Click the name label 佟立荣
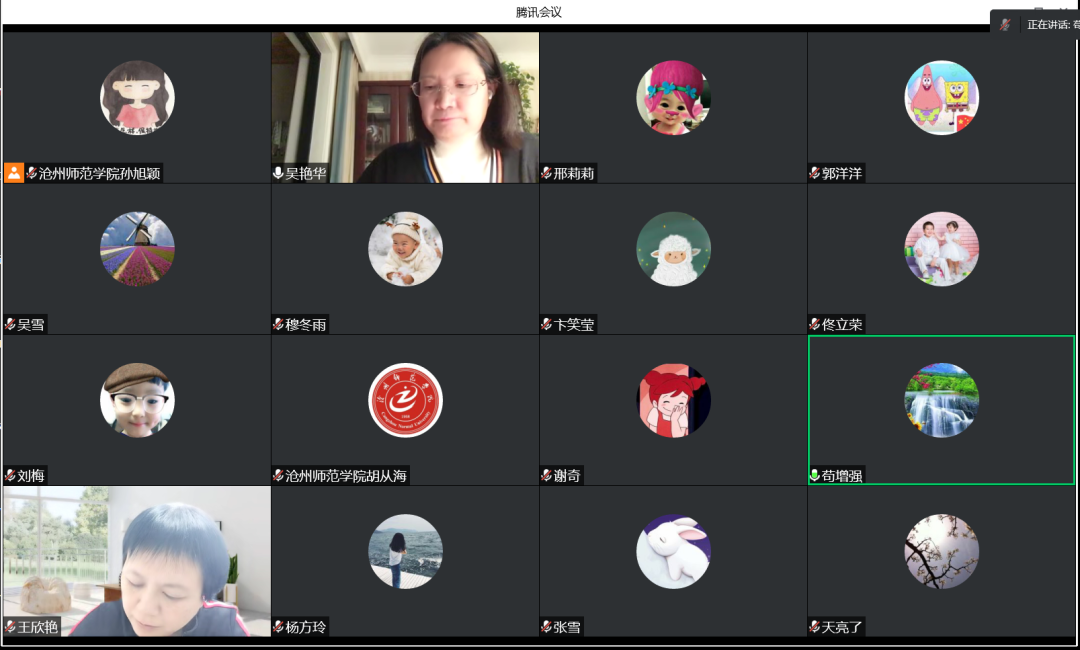This screenshot has height=650, width=1080. [x=842, y=325]
